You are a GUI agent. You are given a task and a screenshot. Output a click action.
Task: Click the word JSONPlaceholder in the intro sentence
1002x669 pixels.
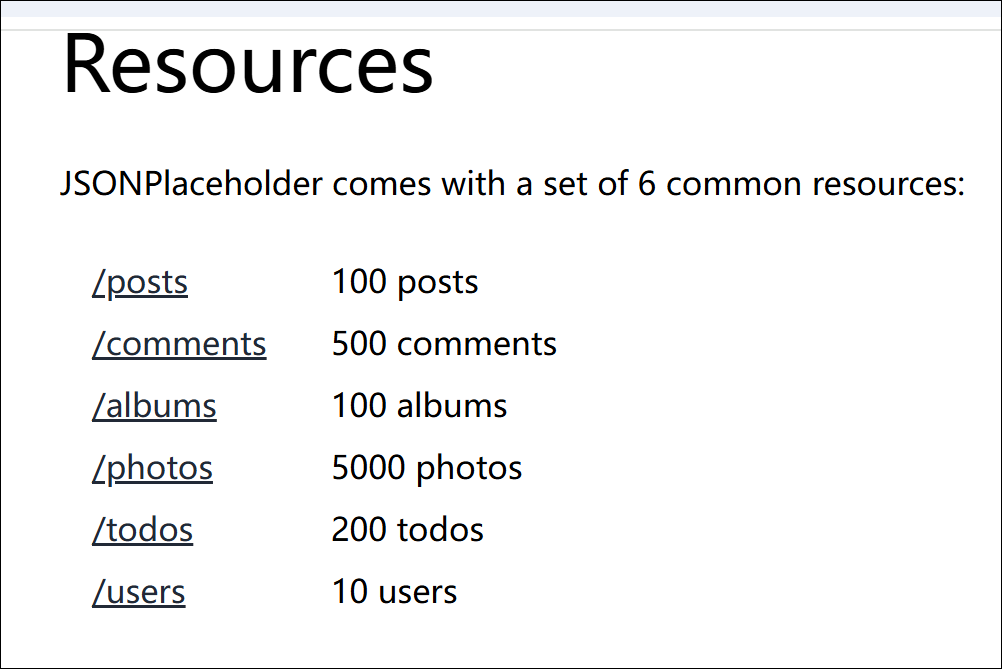[x=192, y=184]
